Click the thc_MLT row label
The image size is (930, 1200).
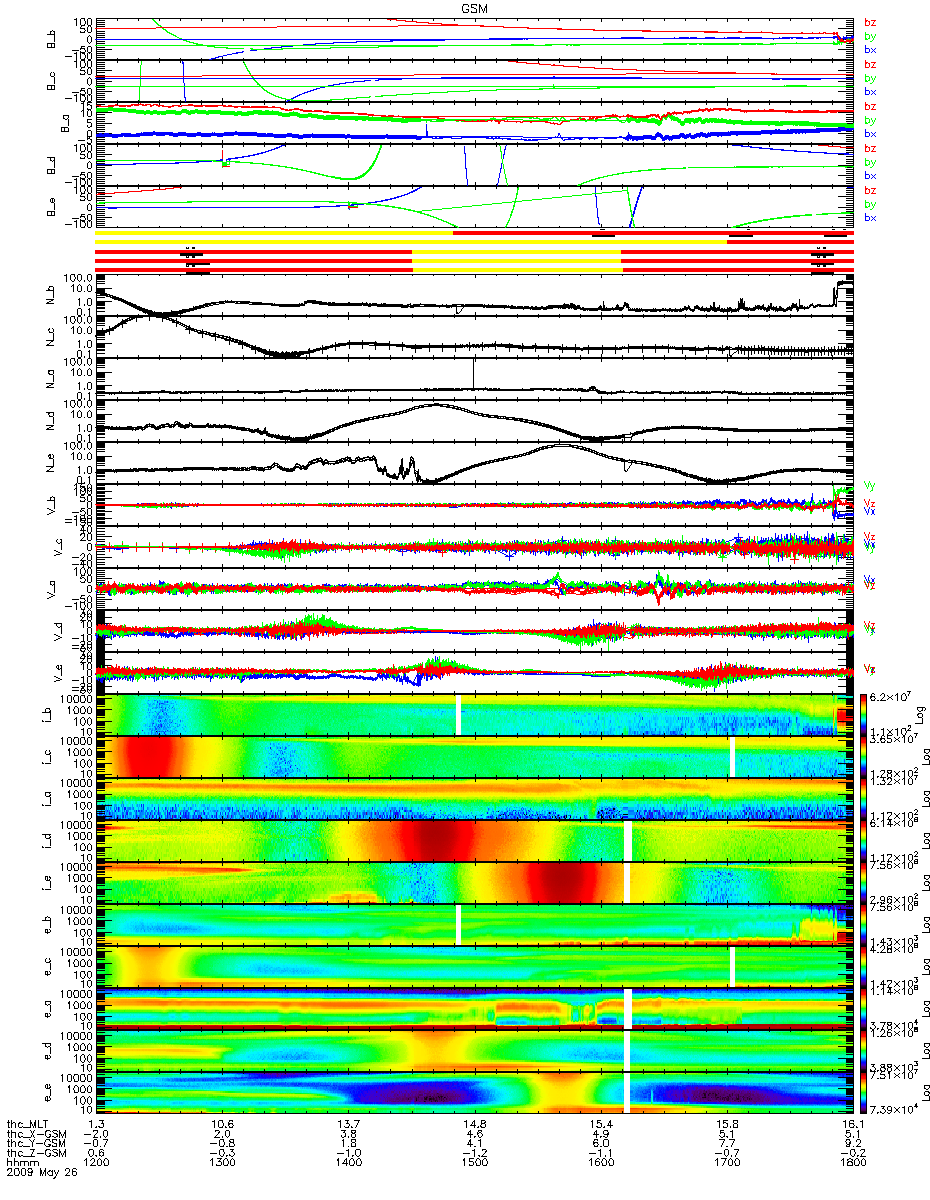[x=29, y=1125]
